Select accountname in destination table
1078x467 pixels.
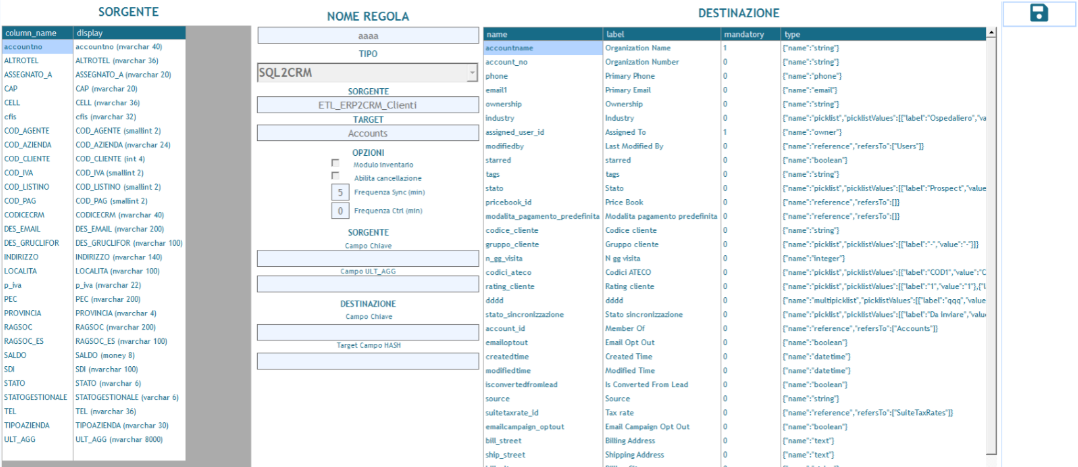tap(542, 48)
